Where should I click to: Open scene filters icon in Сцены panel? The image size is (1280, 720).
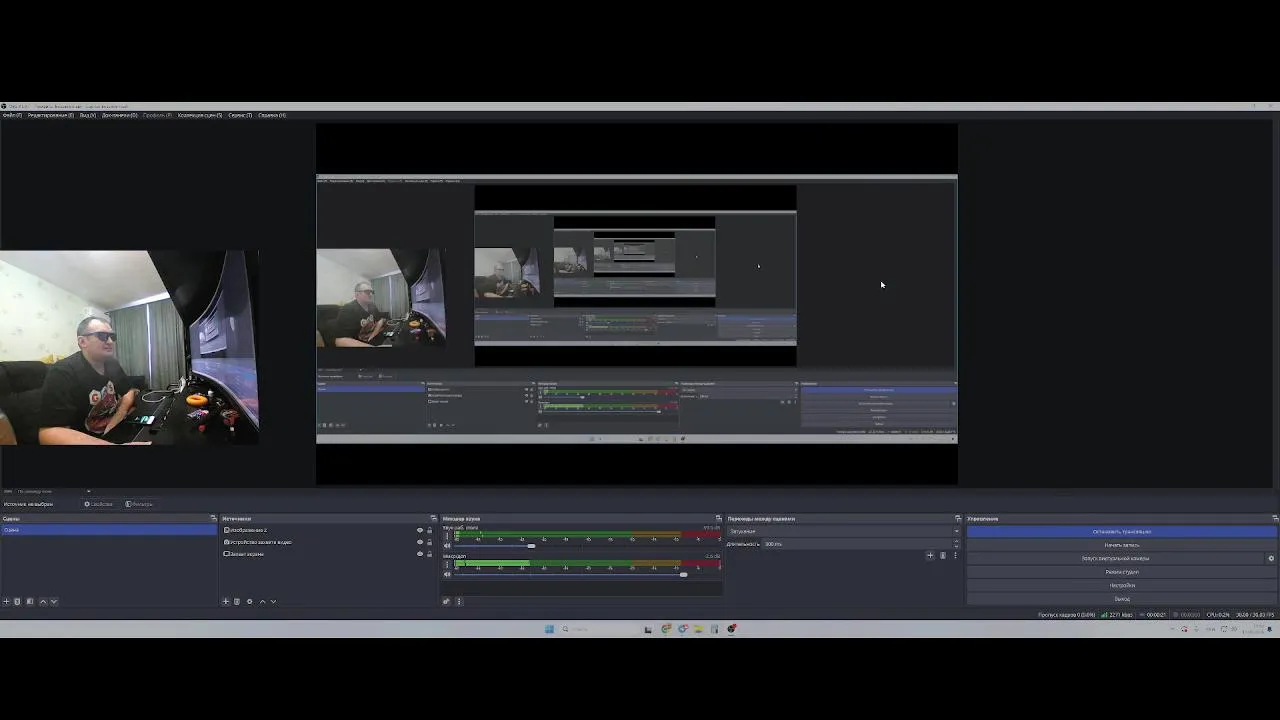(30, 601)
